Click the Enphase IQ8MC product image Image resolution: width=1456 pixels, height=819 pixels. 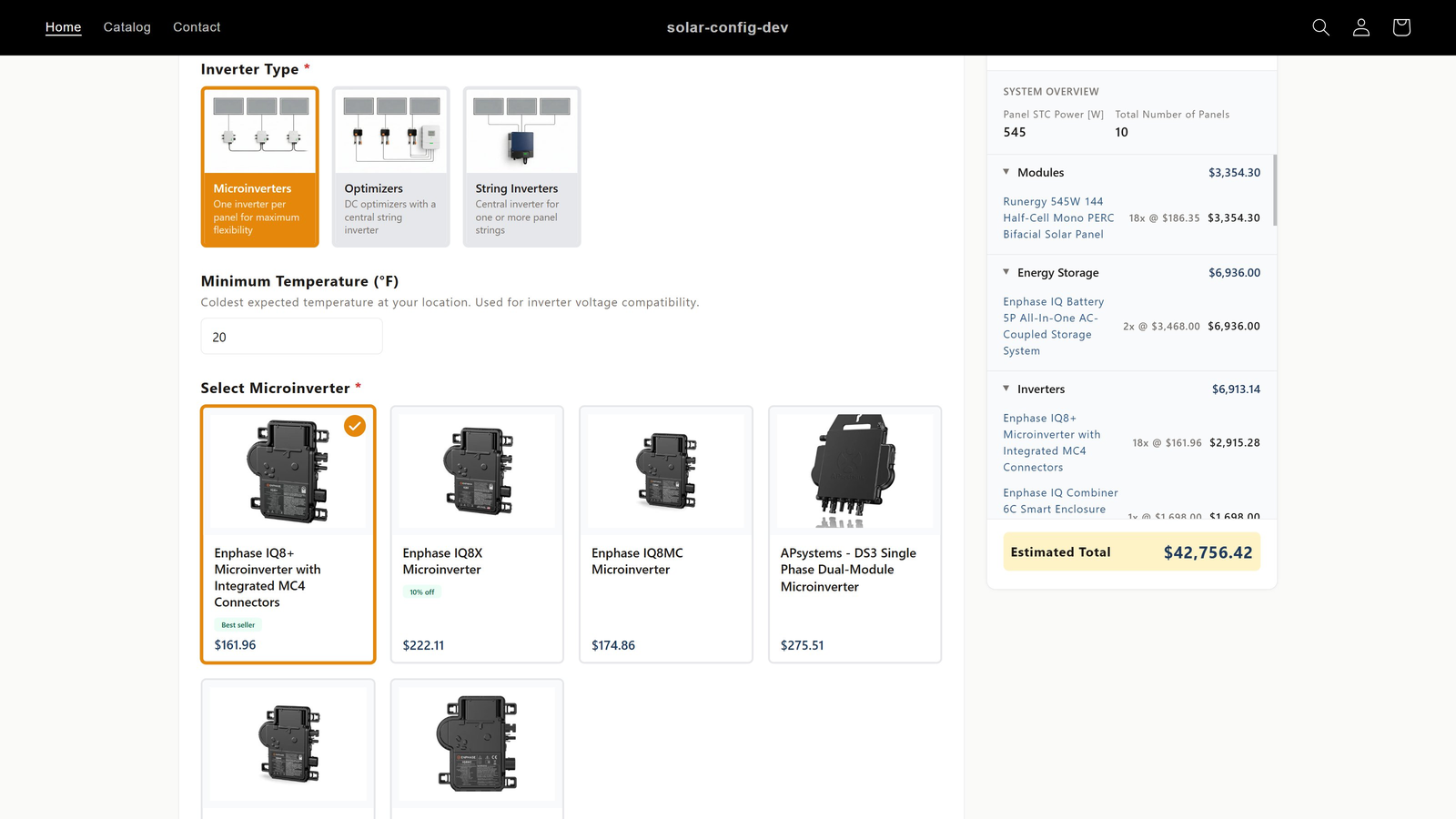pos(666,471)
